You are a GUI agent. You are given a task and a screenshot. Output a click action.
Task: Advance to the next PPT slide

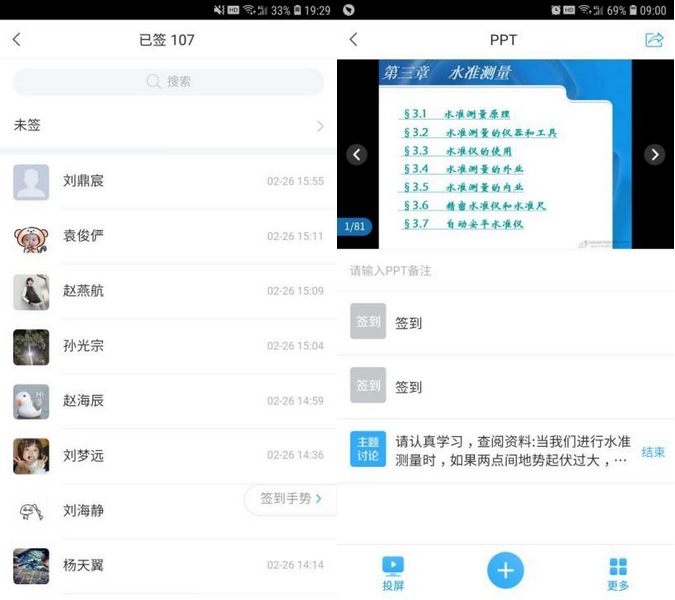coord(654,154)
